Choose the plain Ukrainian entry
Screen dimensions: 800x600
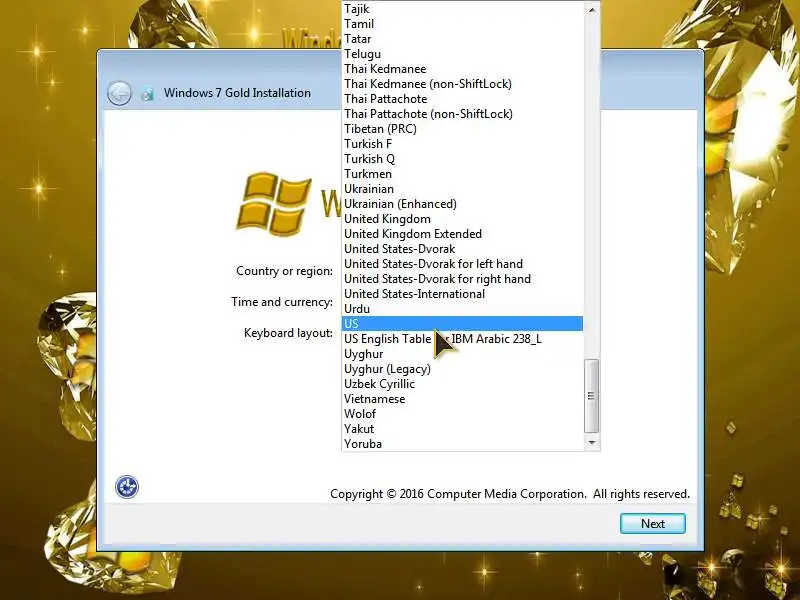coord(462,189)
